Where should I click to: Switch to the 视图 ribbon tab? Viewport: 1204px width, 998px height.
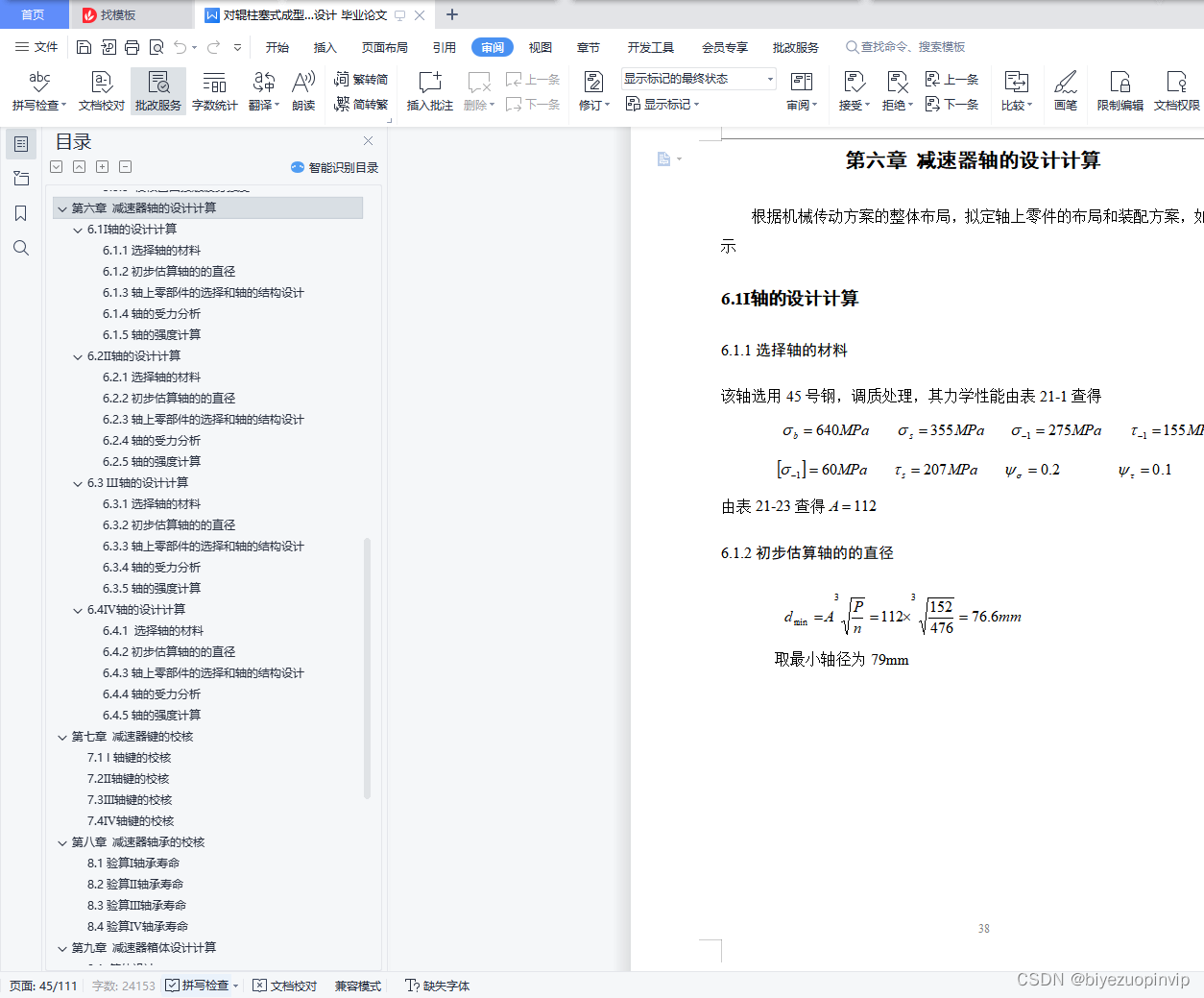click(x=540, y=46)
